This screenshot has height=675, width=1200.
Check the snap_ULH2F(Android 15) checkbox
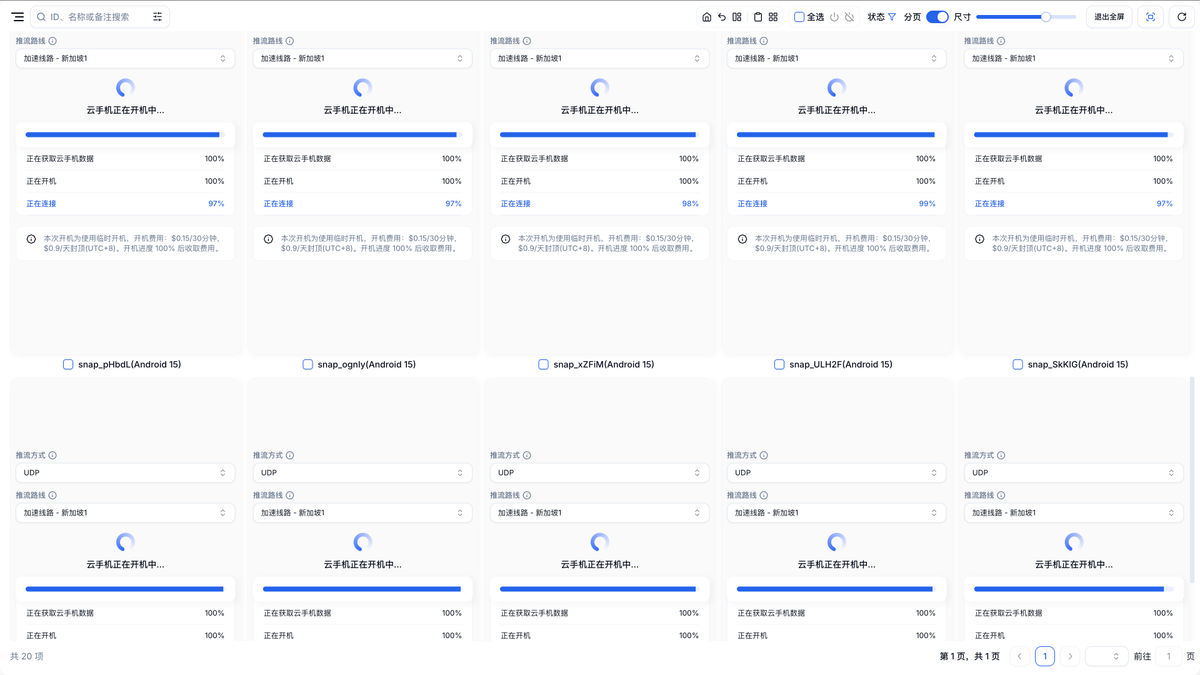[x=779, y=365]
